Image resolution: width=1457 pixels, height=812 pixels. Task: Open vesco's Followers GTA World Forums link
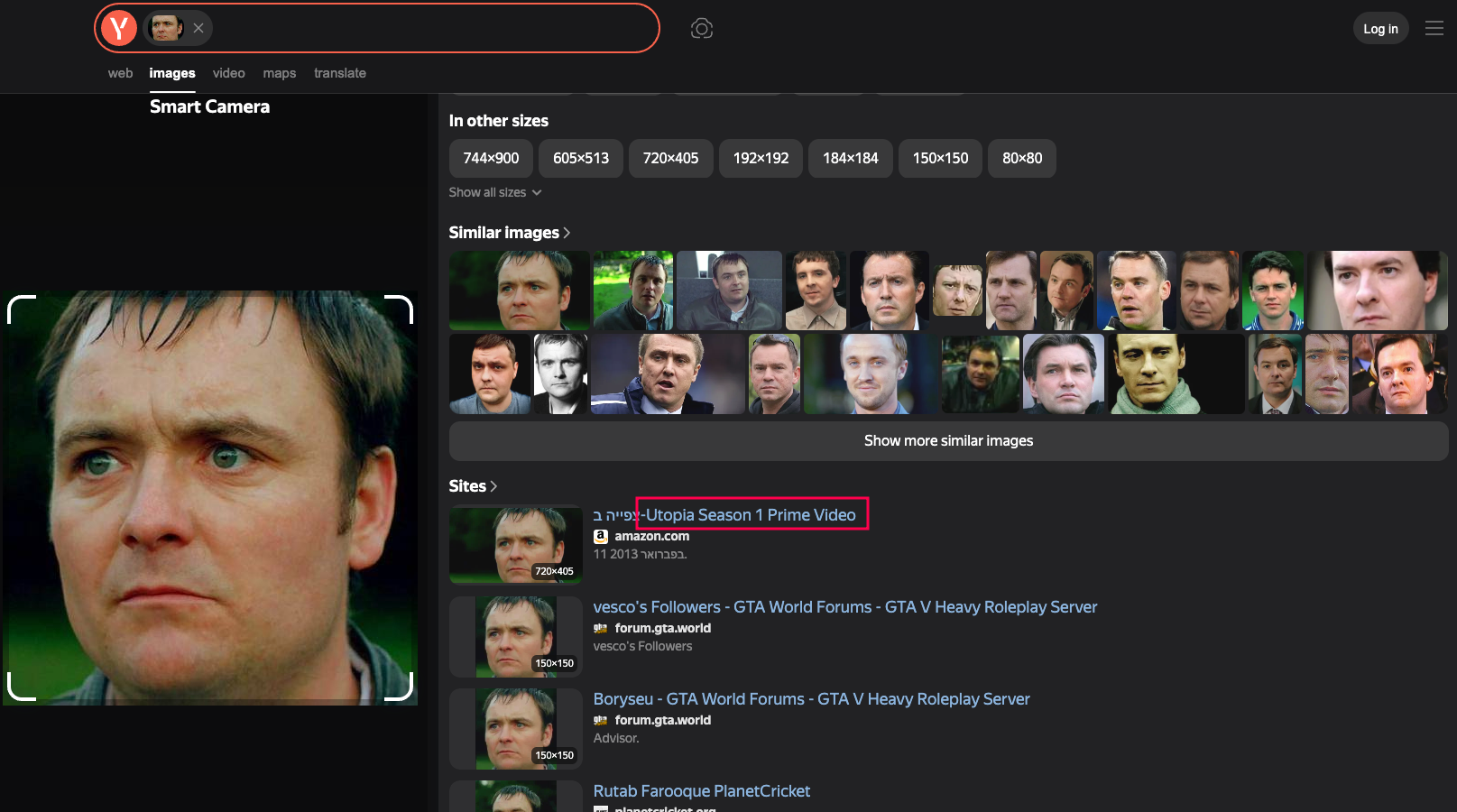pos(844,607)
